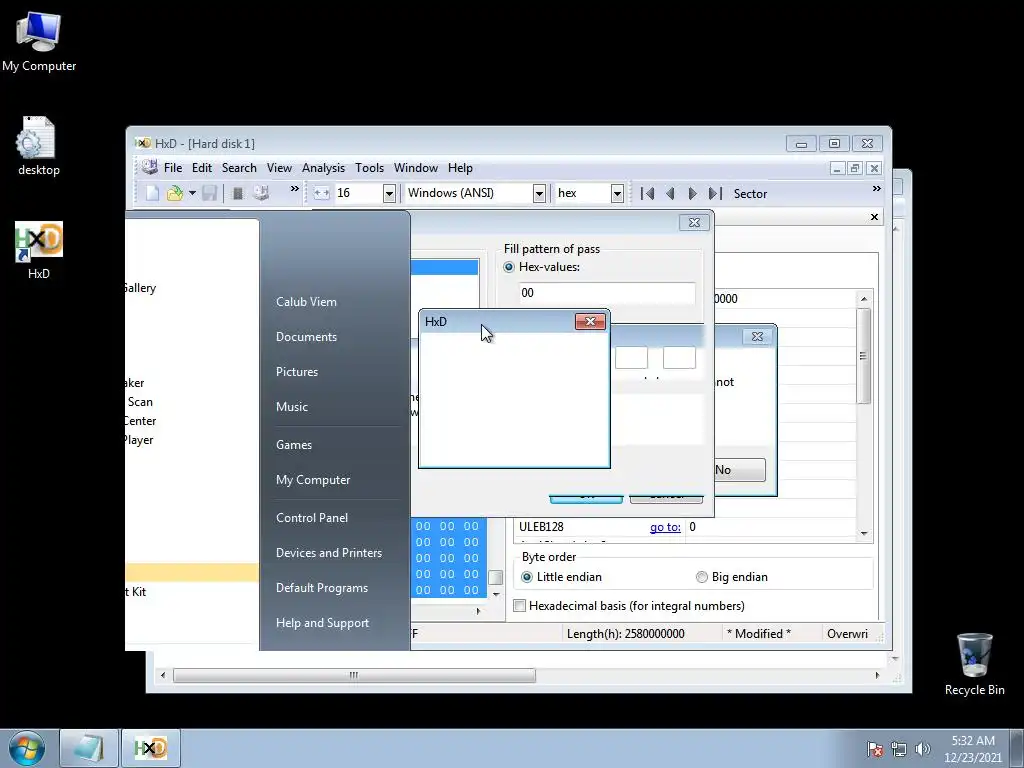Open Pictures from the Start menu
The width and height of the screenshot is (1024, 768).
click(x=297, y=372)
